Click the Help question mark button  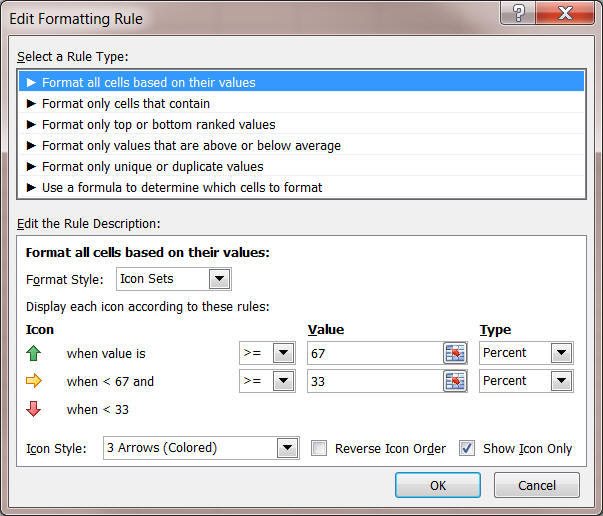(x=518, y=14)
